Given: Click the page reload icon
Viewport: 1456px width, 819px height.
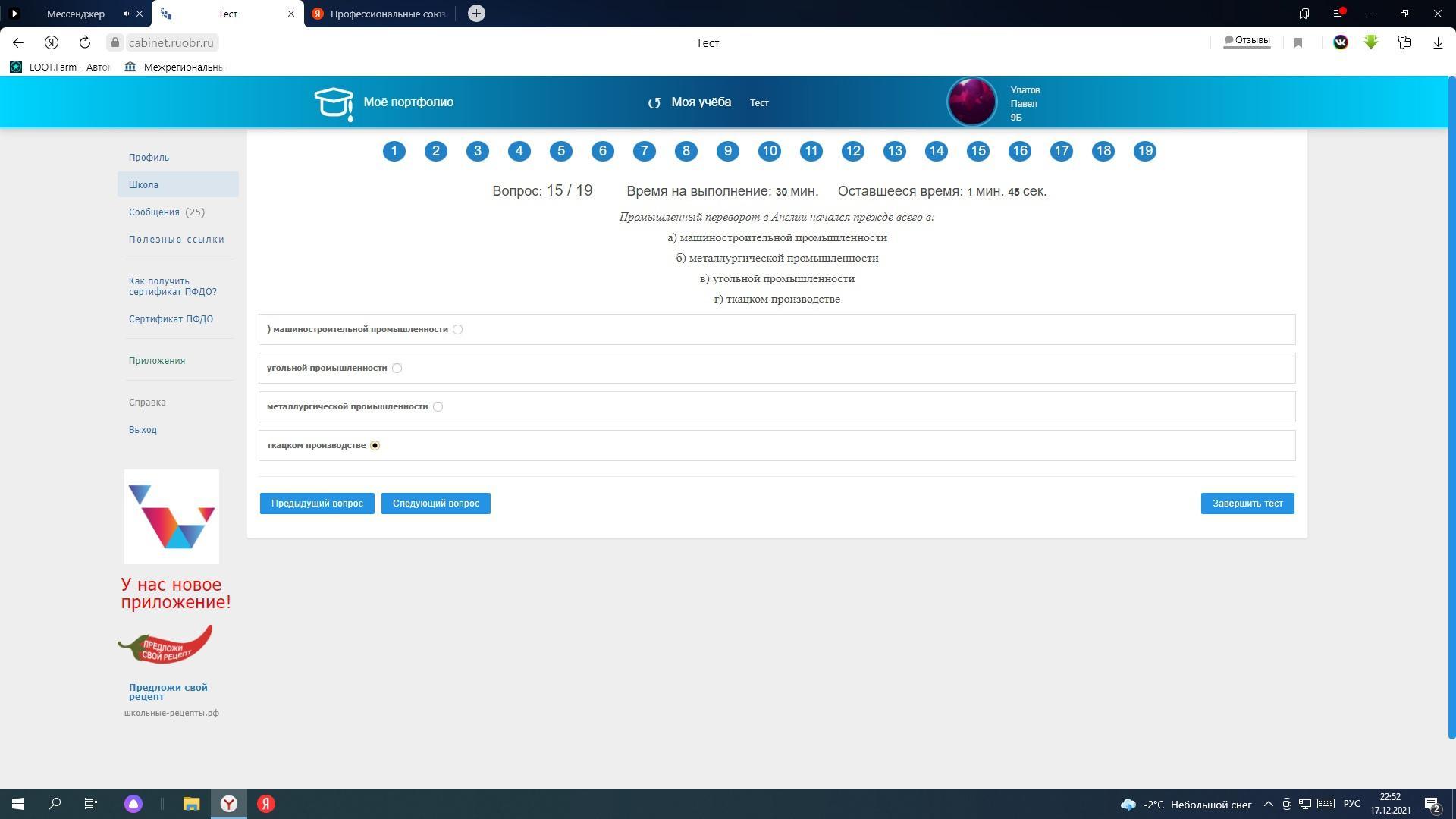Looking at the screenshot, I should (85, 42).
